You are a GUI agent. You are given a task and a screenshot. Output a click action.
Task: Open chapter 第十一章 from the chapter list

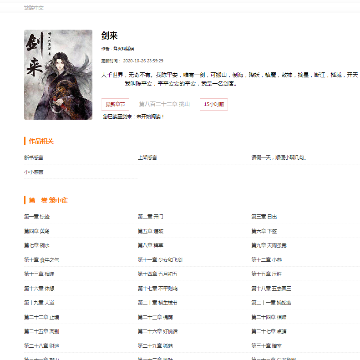pos(160,260)
